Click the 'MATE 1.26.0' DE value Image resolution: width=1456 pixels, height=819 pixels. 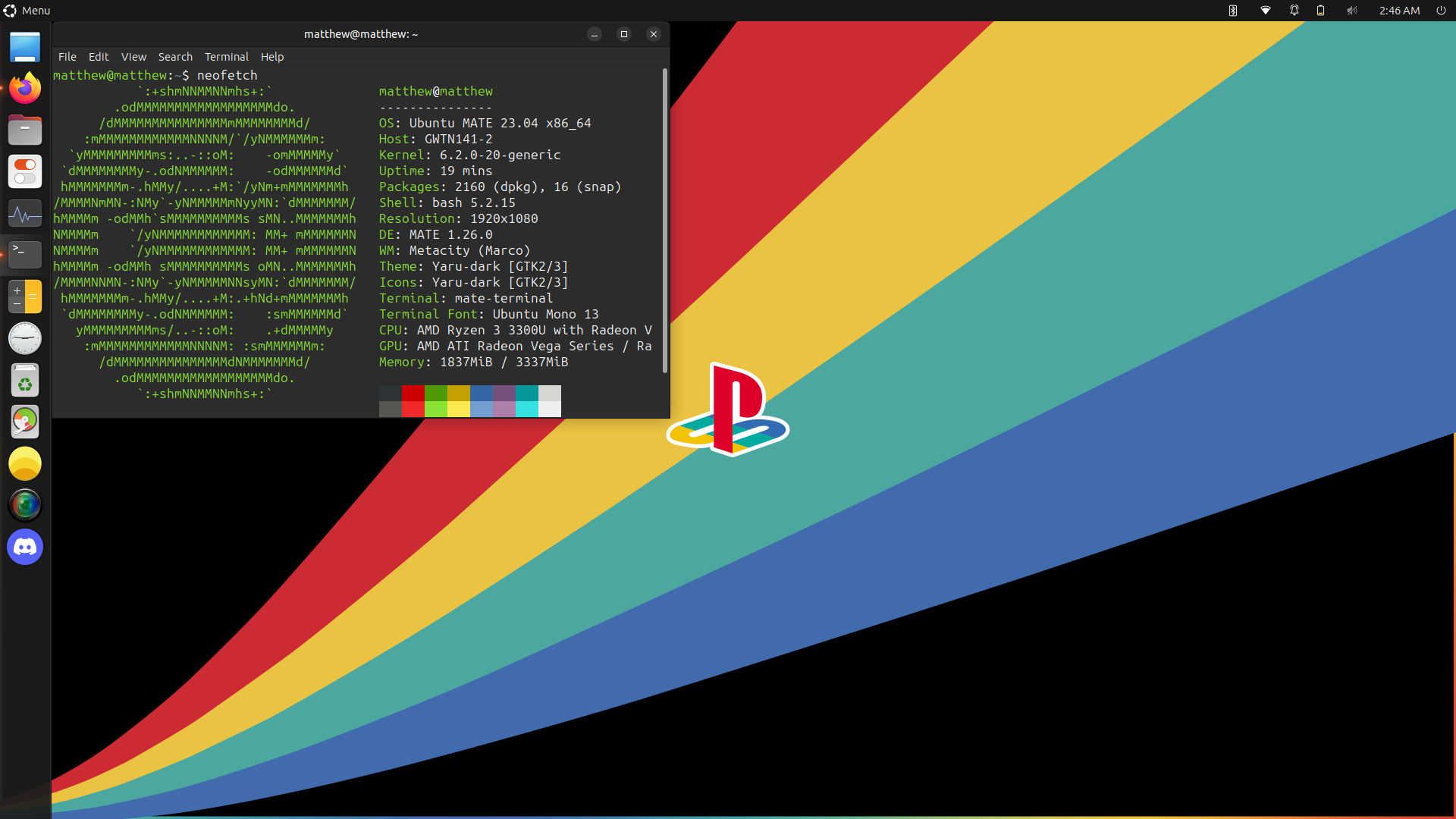point(451,234)
